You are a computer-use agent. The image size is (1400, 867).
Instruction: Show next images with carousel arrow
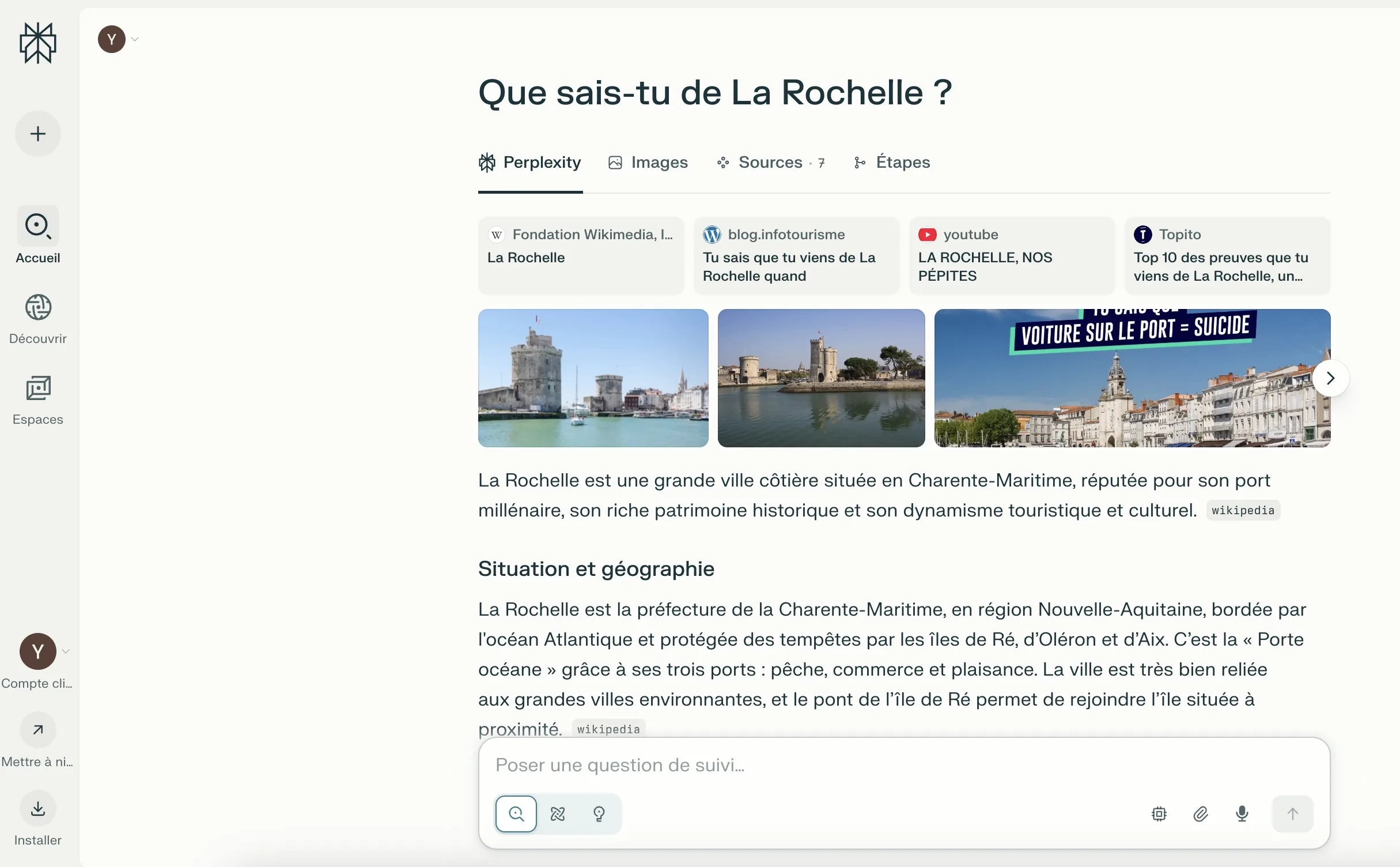click(1330, 378)
